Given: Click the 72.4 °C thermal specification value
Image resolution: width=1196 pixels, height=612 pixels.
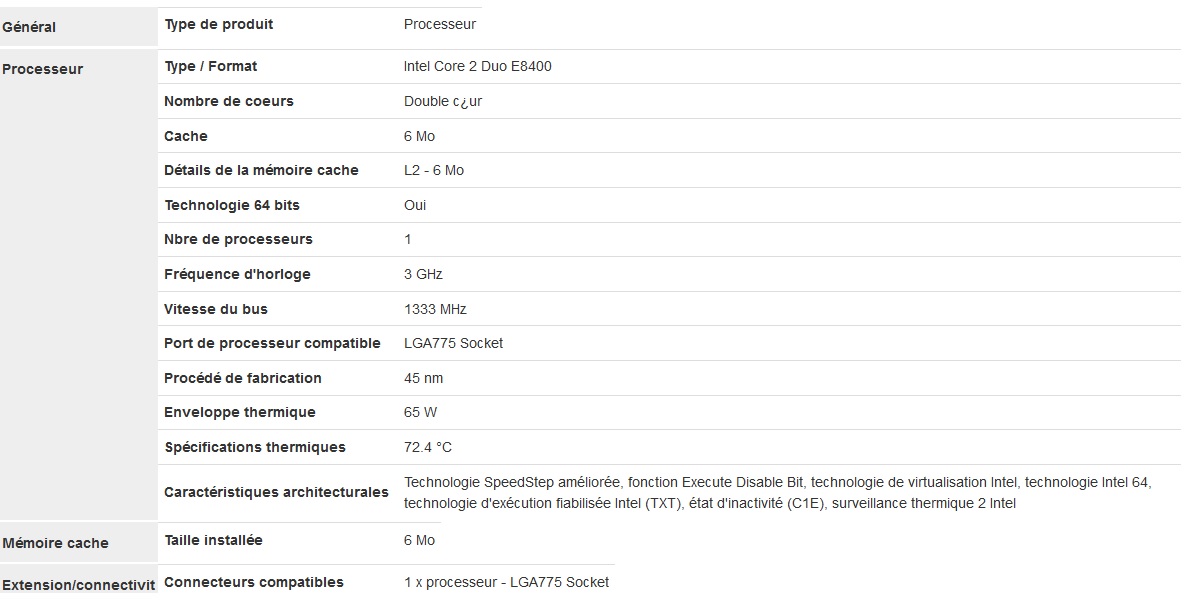Looking at the screenshot, I should (428, 447).
